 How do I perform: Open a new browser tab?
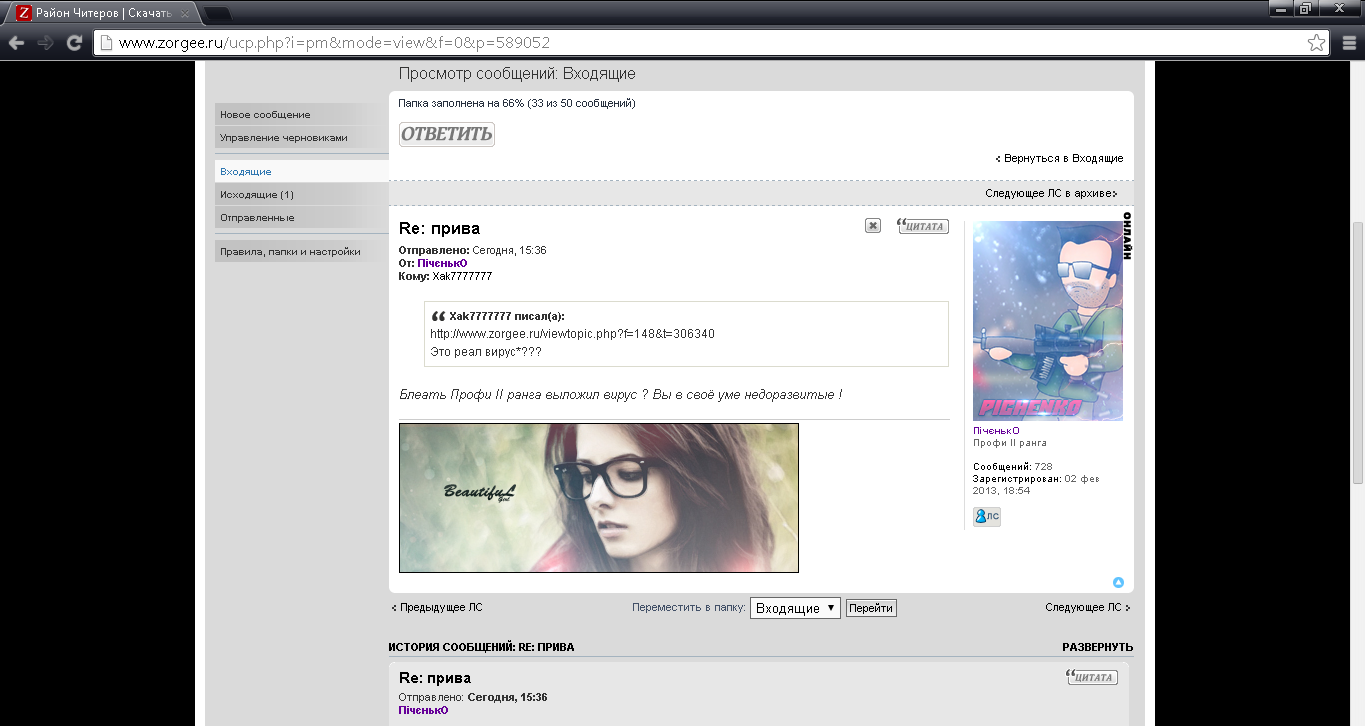pos(218,14)
